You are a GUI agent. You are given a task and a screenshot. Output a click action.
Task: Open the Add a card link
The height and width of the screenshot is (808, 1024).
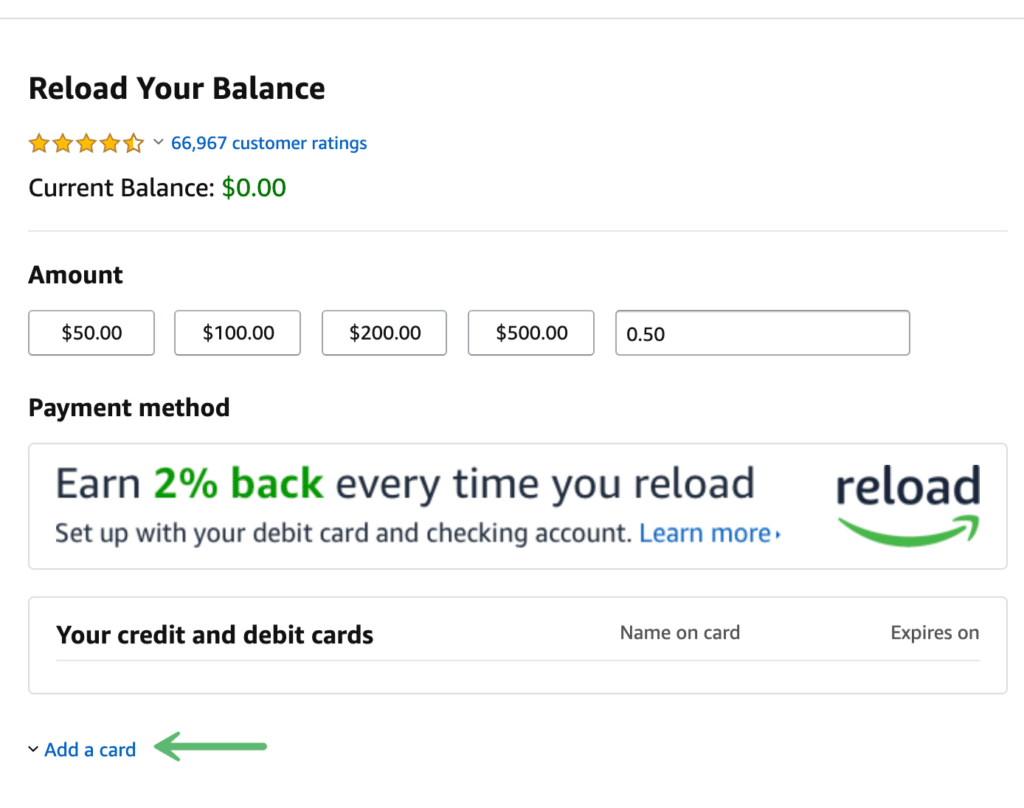[x=90, y=749]
